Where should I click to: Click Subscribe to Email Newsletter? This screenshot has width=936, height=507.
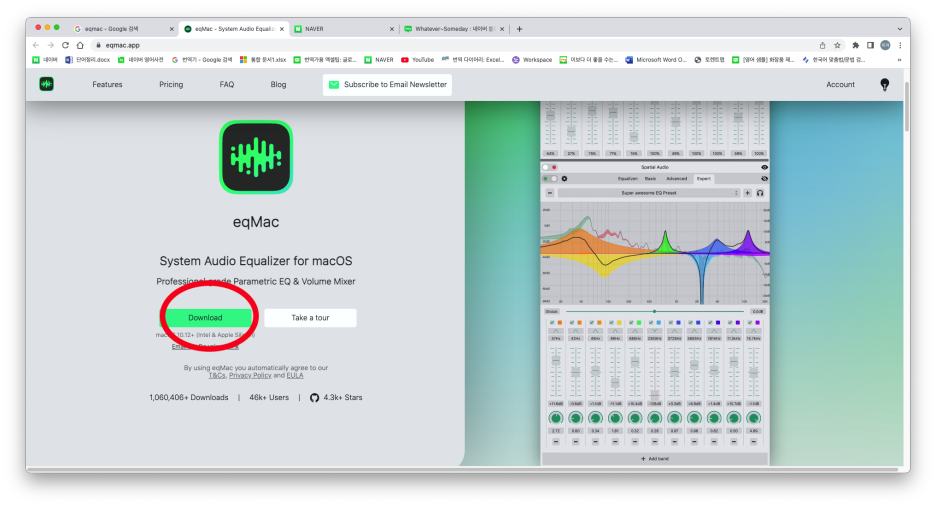[x=387, y=85]
